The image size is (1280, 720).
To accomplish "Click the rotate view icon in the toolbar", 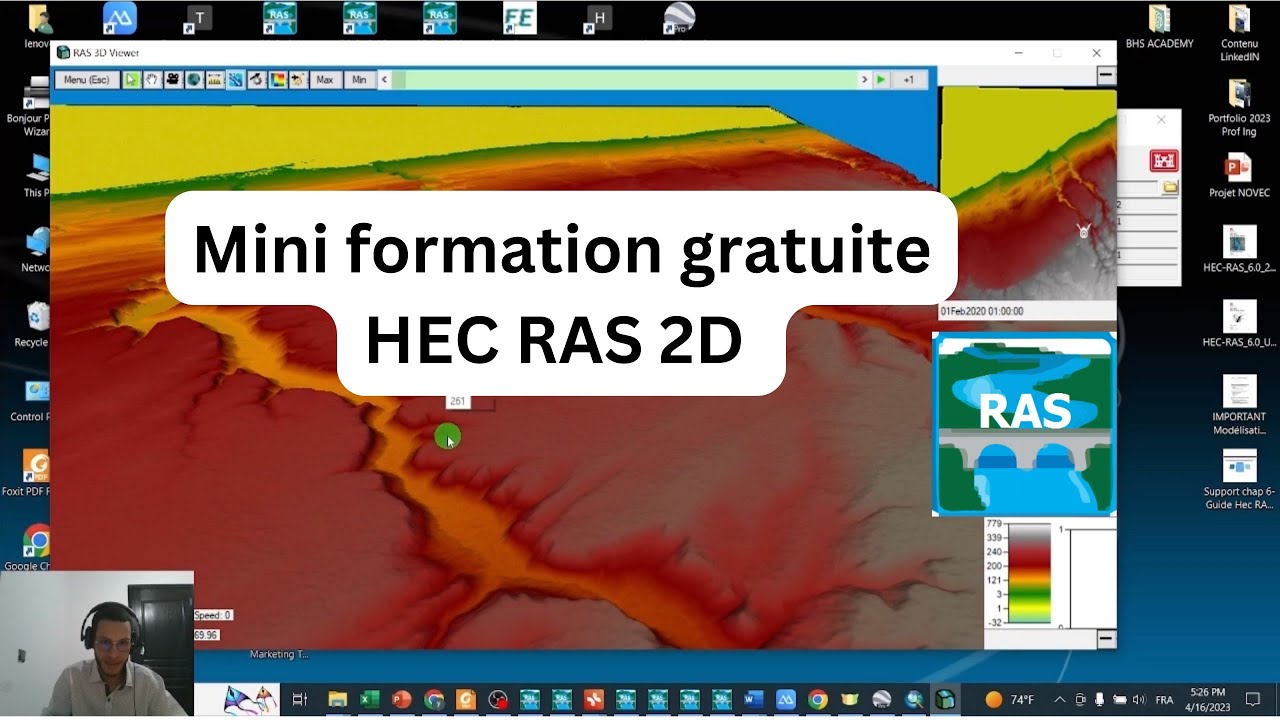I will [x=257, y=79].
